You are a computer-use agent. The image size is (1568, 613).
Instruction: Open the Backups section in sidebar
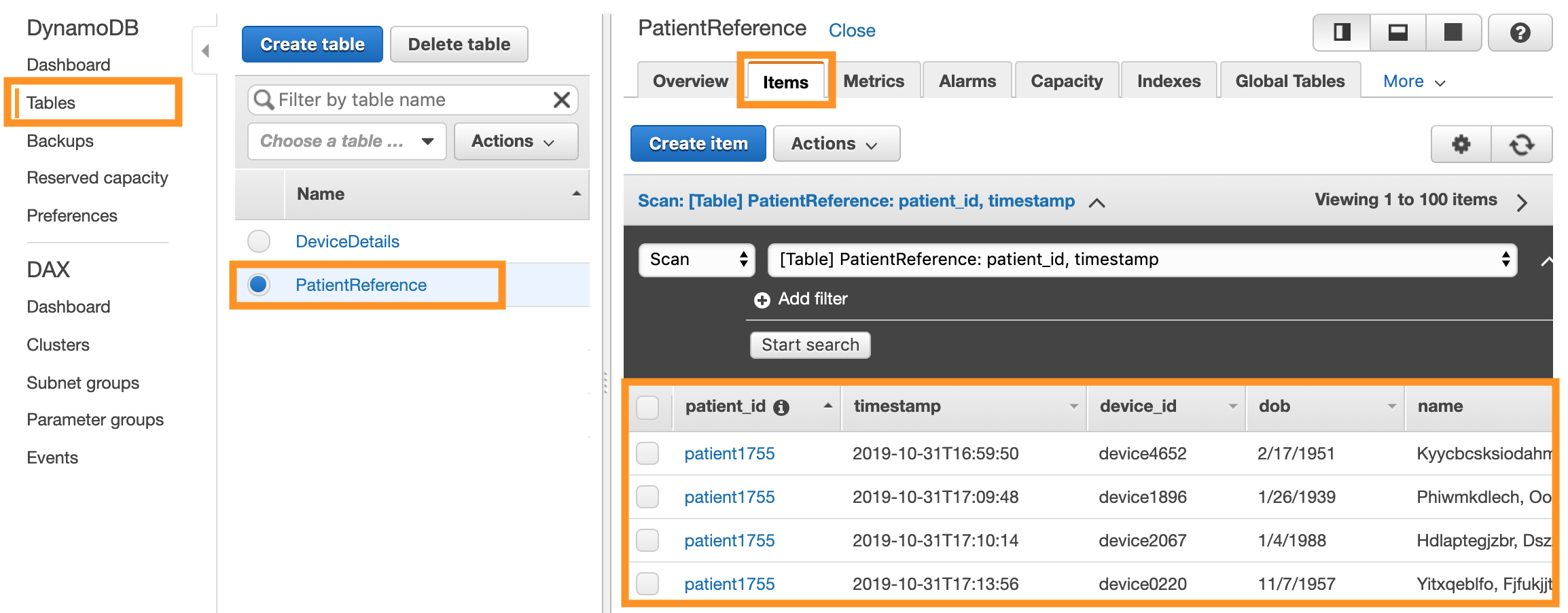tap(60, 141)
